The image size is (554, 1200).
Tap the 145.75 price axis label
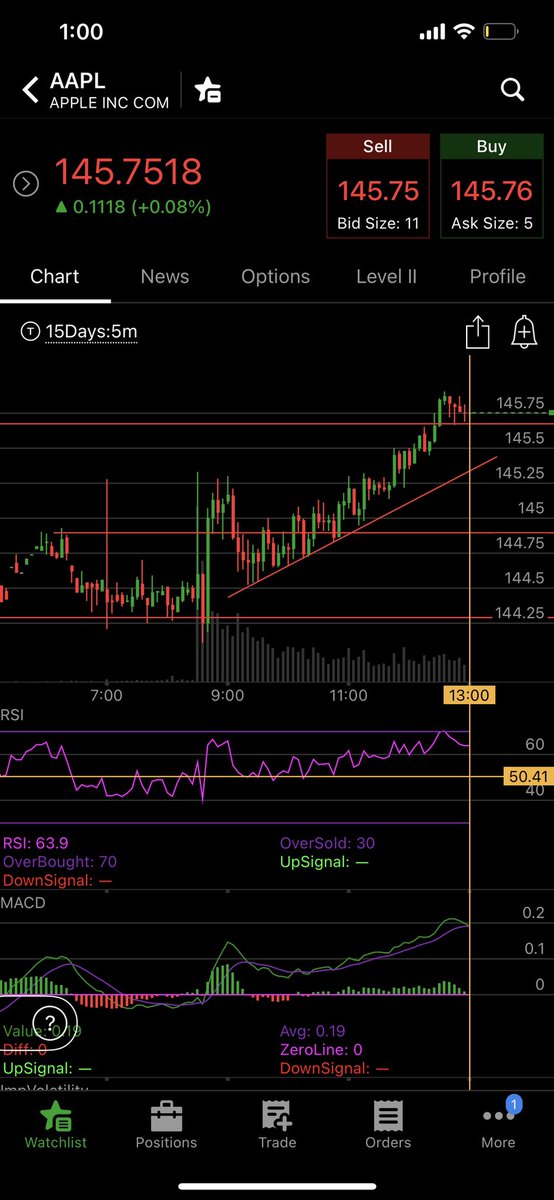pos(520,403)
